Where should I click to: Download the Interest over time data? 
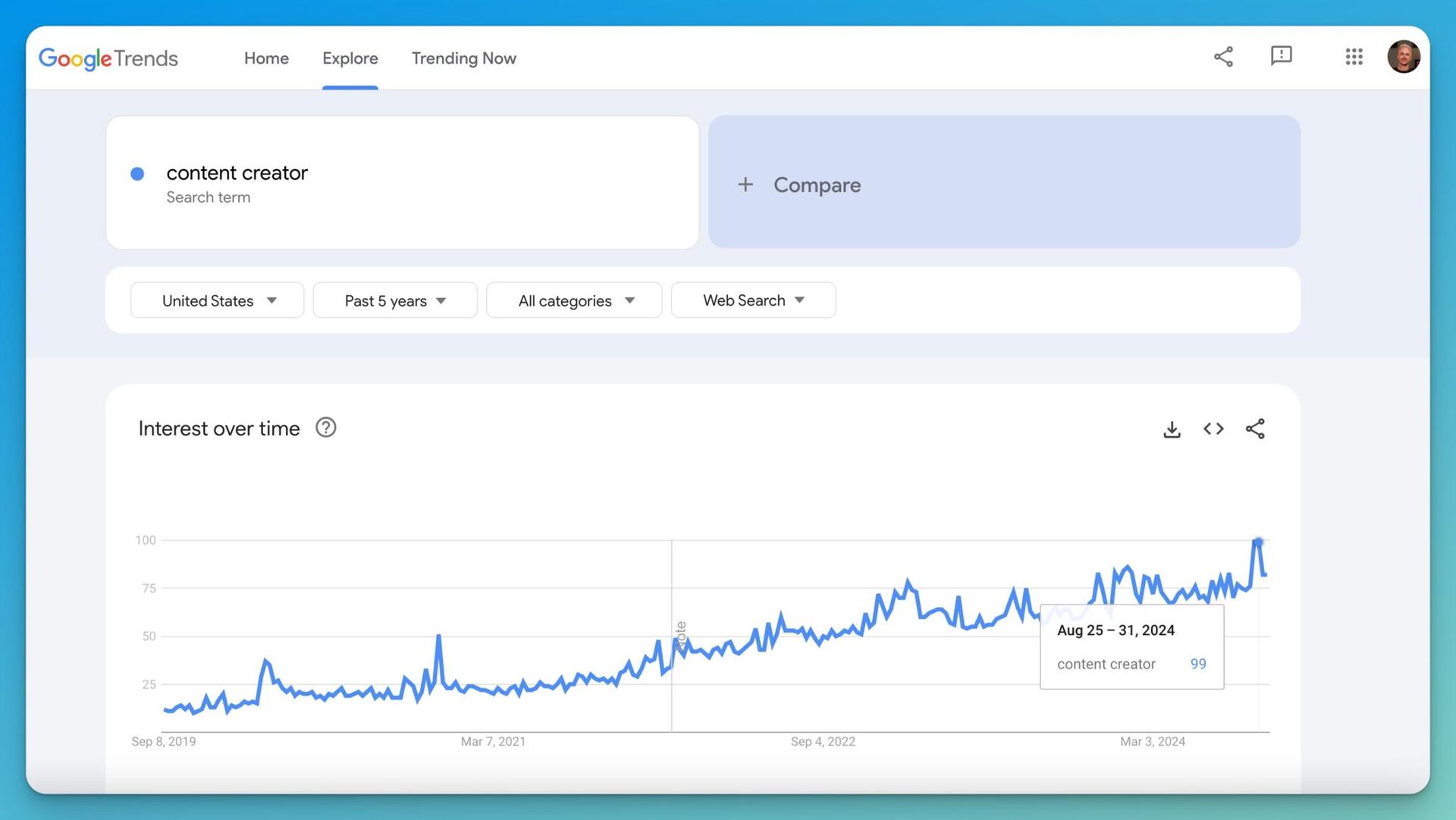(x=1172, y=429)
